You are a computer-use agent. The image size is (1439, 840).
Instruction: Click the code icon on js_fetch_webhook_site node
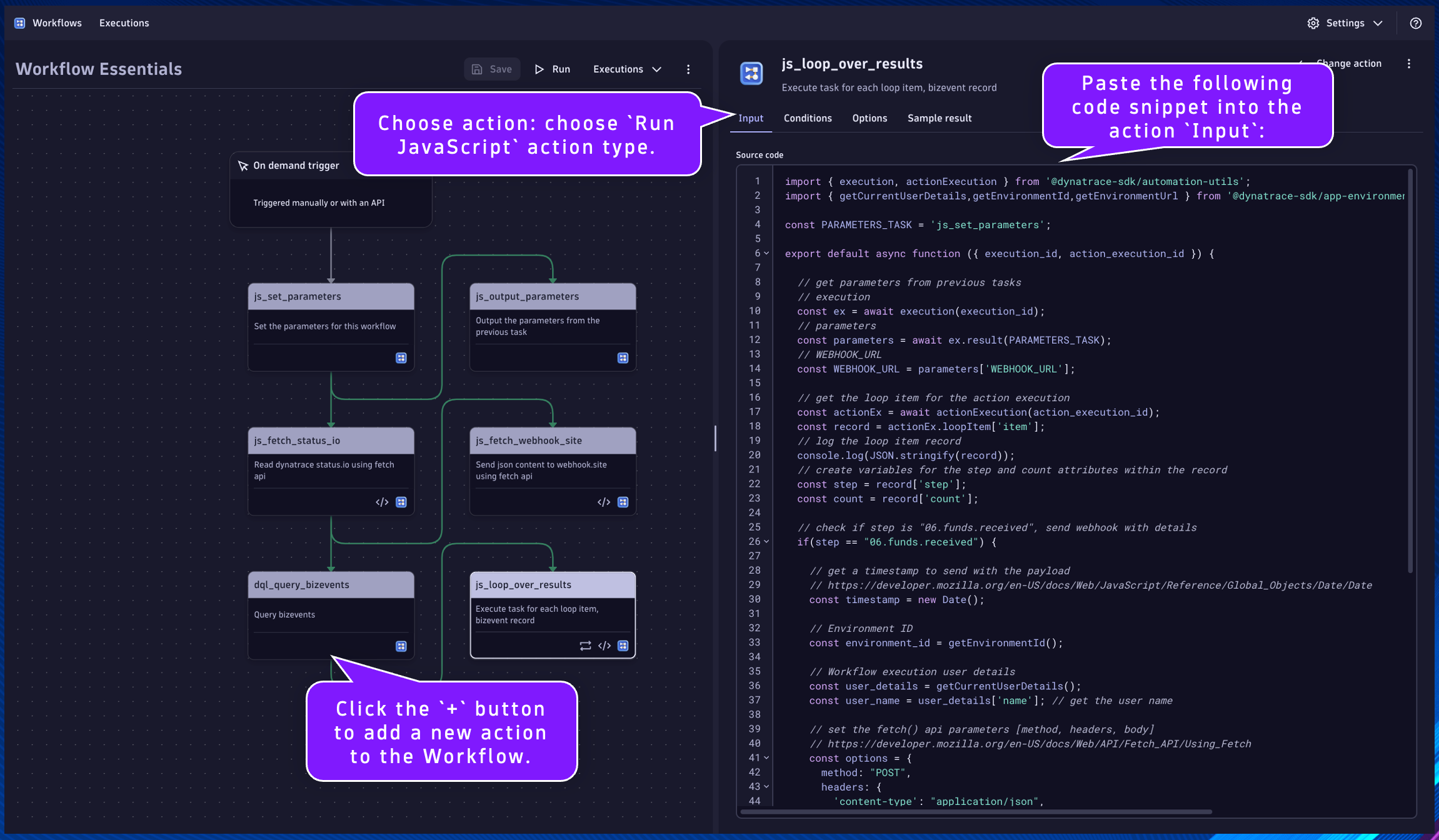604,502
